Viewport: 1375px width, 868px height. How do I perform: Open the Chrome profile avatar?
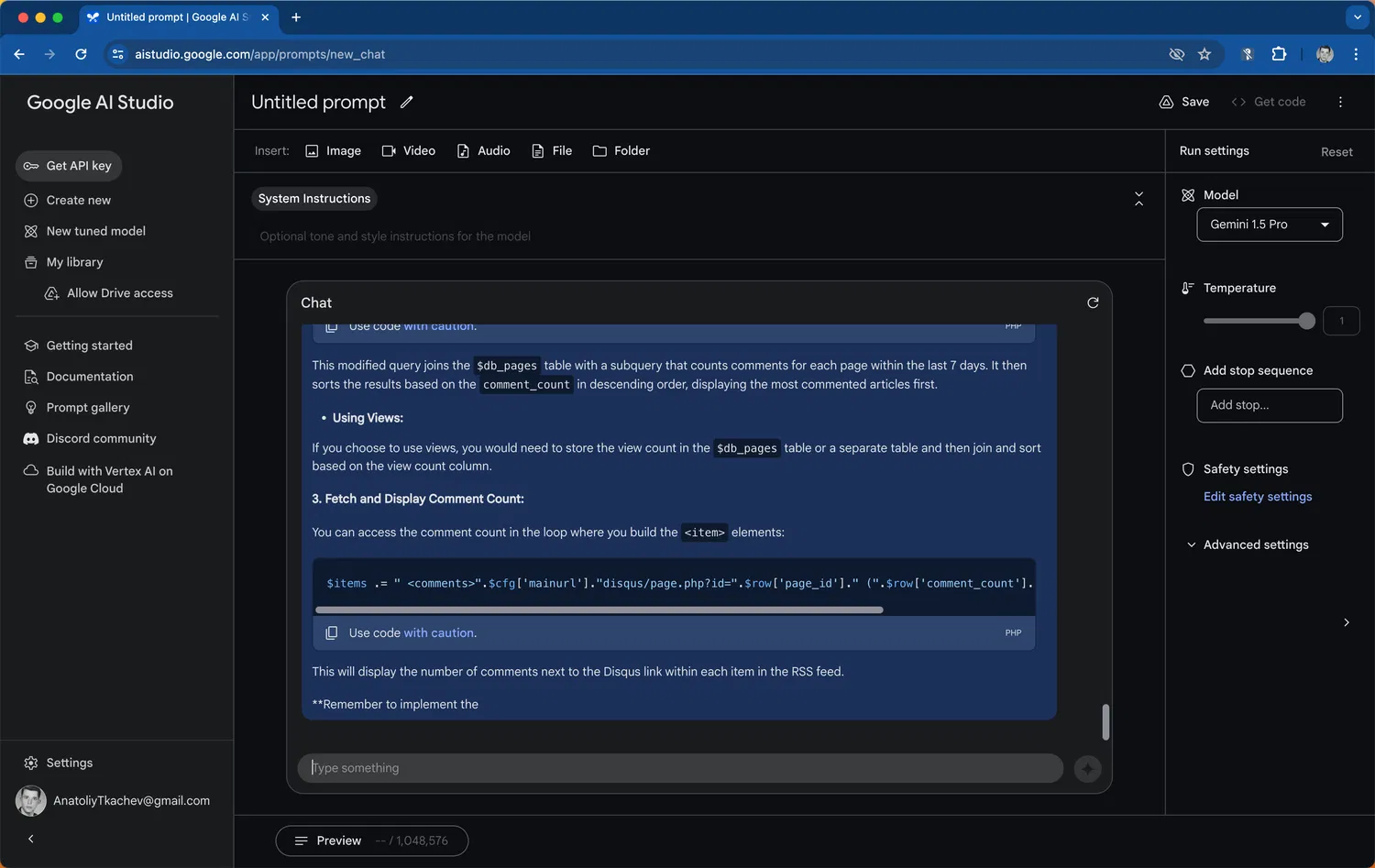click(x=1325, y=55)
